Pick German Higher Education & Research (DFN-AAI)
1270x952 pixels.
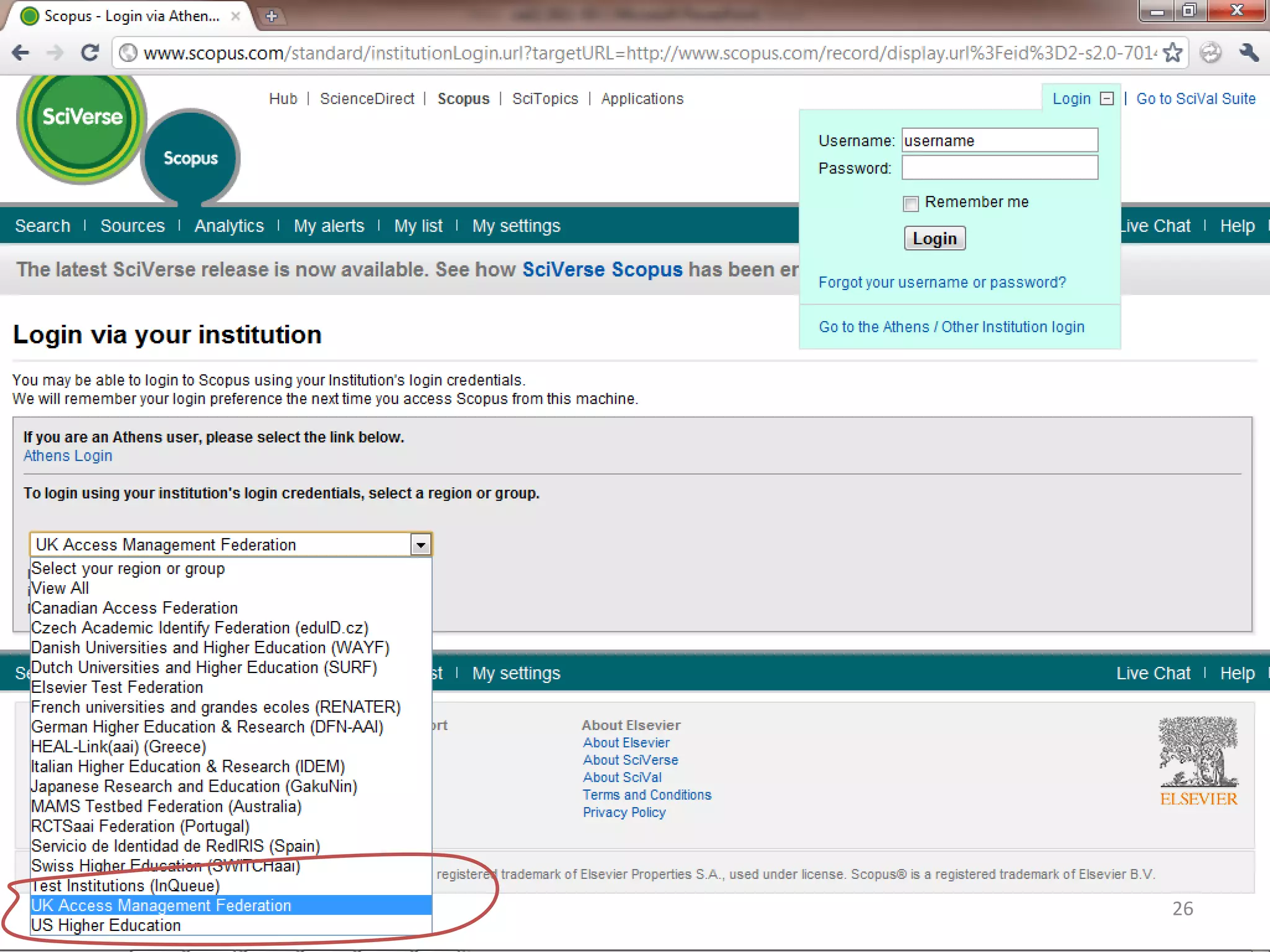pyautogui.click(x=231, y=727)
